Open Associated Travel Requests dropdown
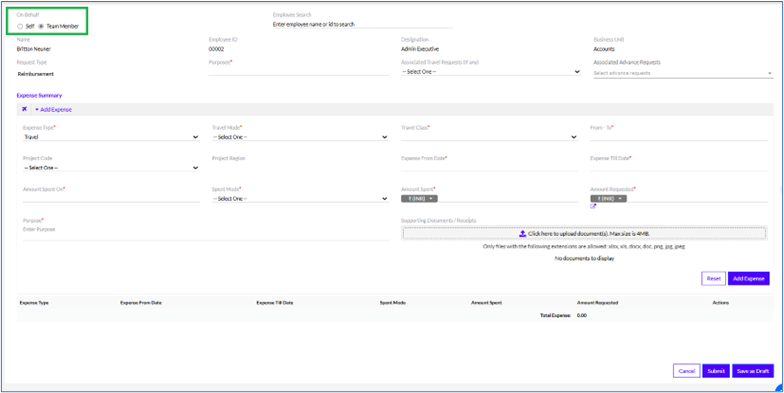 (491, 72)
